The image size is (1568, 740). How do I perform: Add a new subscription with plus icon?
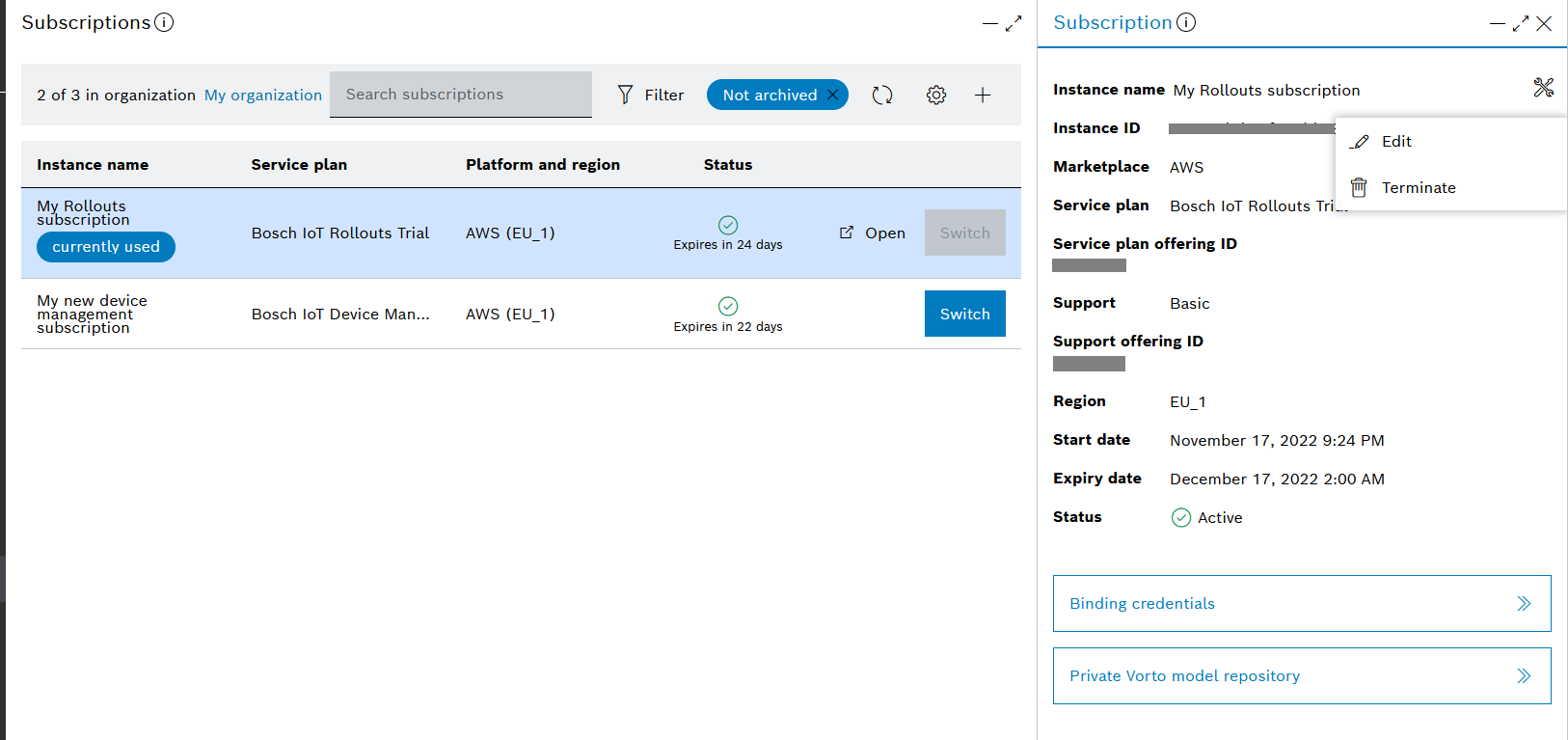(x=983, y=95)
